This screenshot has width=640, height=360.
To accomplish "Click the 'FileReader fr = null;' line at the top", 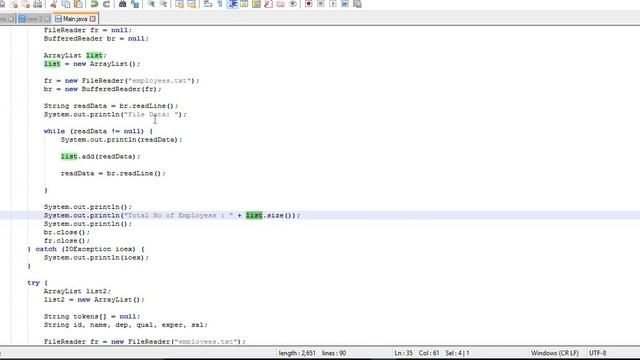I will coord(88,30).
